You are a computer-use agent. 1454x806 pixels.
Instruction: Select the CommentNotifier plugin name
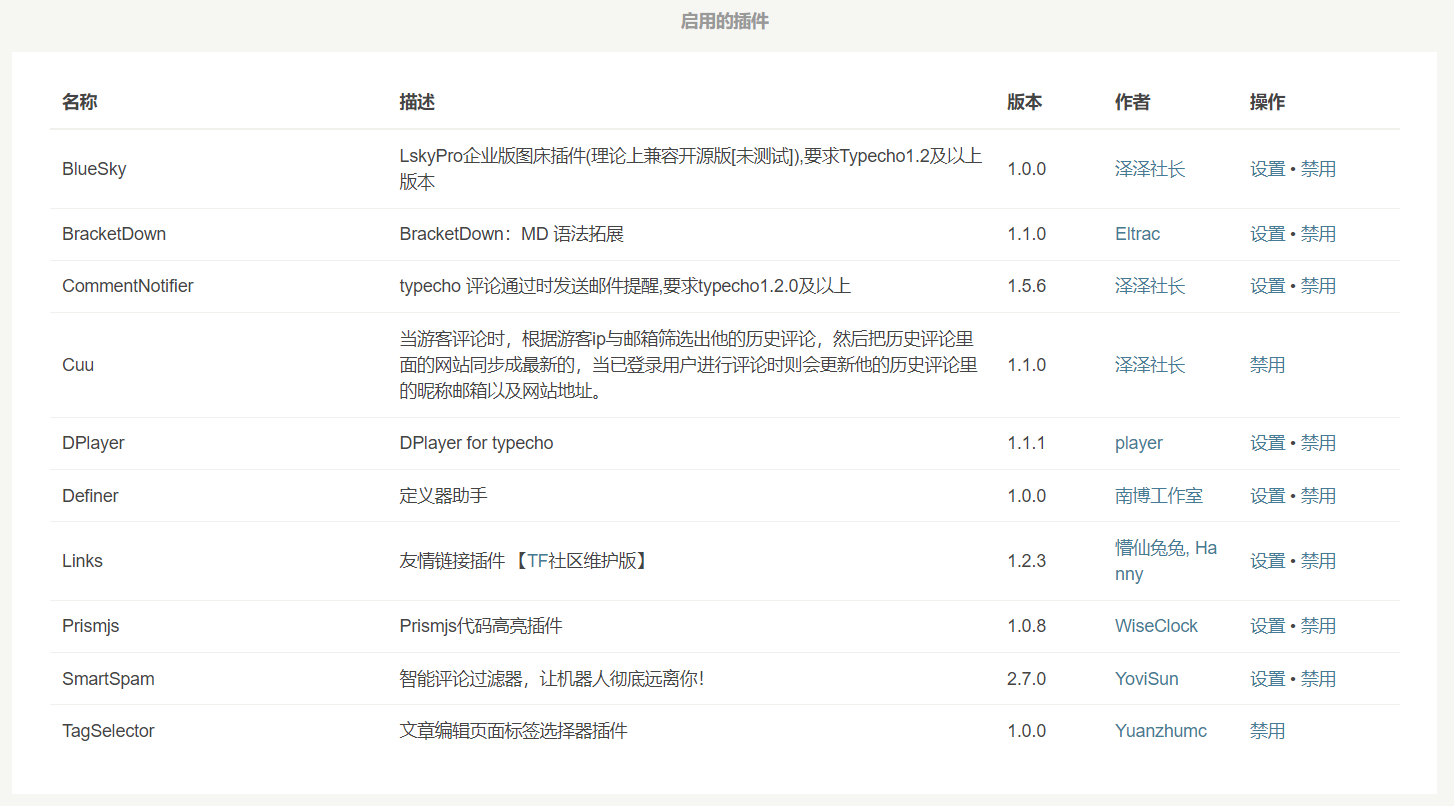point(128,286)
